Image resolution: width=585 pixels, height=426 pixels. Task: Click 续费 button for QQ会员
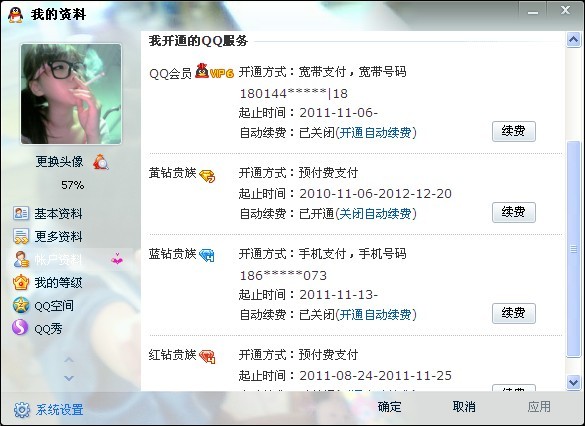514,131
